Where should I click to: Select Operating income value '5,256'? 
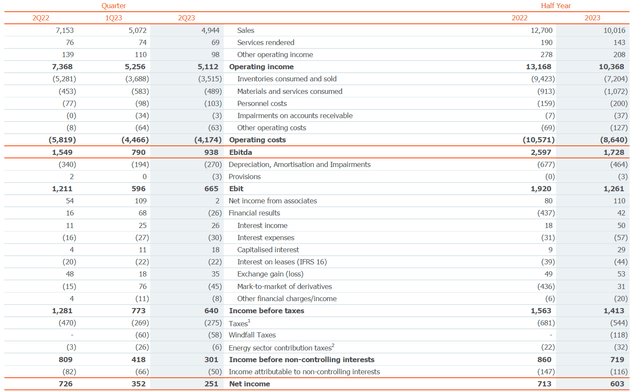pyautogui.click(x=135, y=67)
